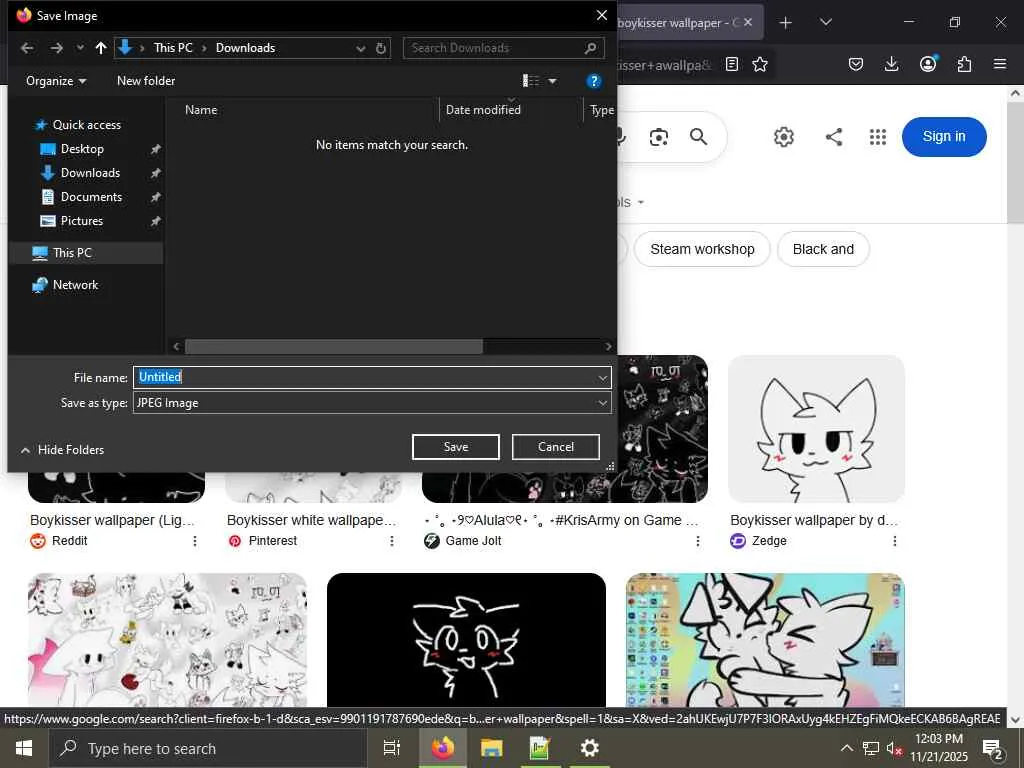Open File Explorer from taskbar

point(491,748)
